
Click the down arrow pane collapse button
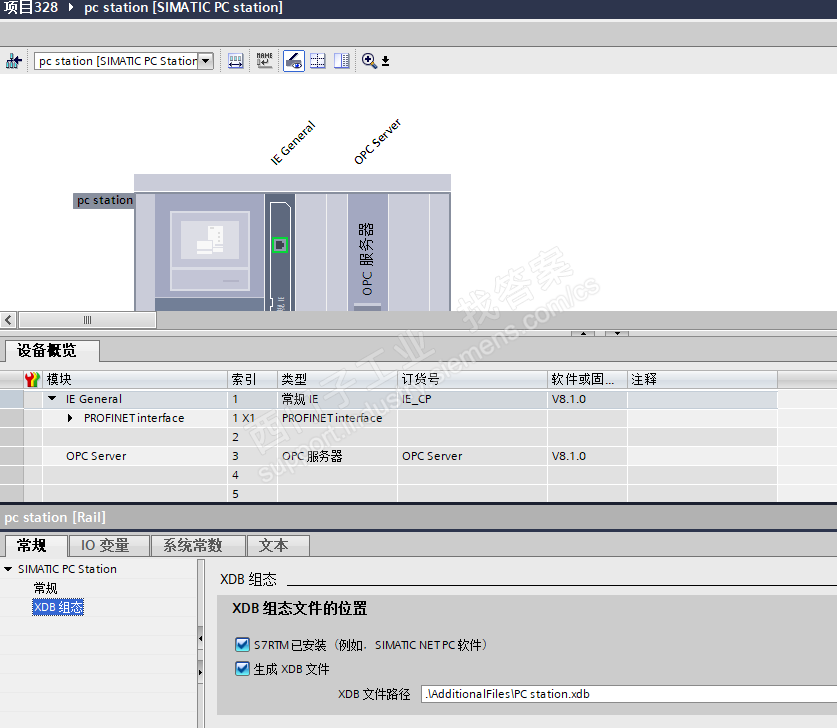[x=617, y=333]
